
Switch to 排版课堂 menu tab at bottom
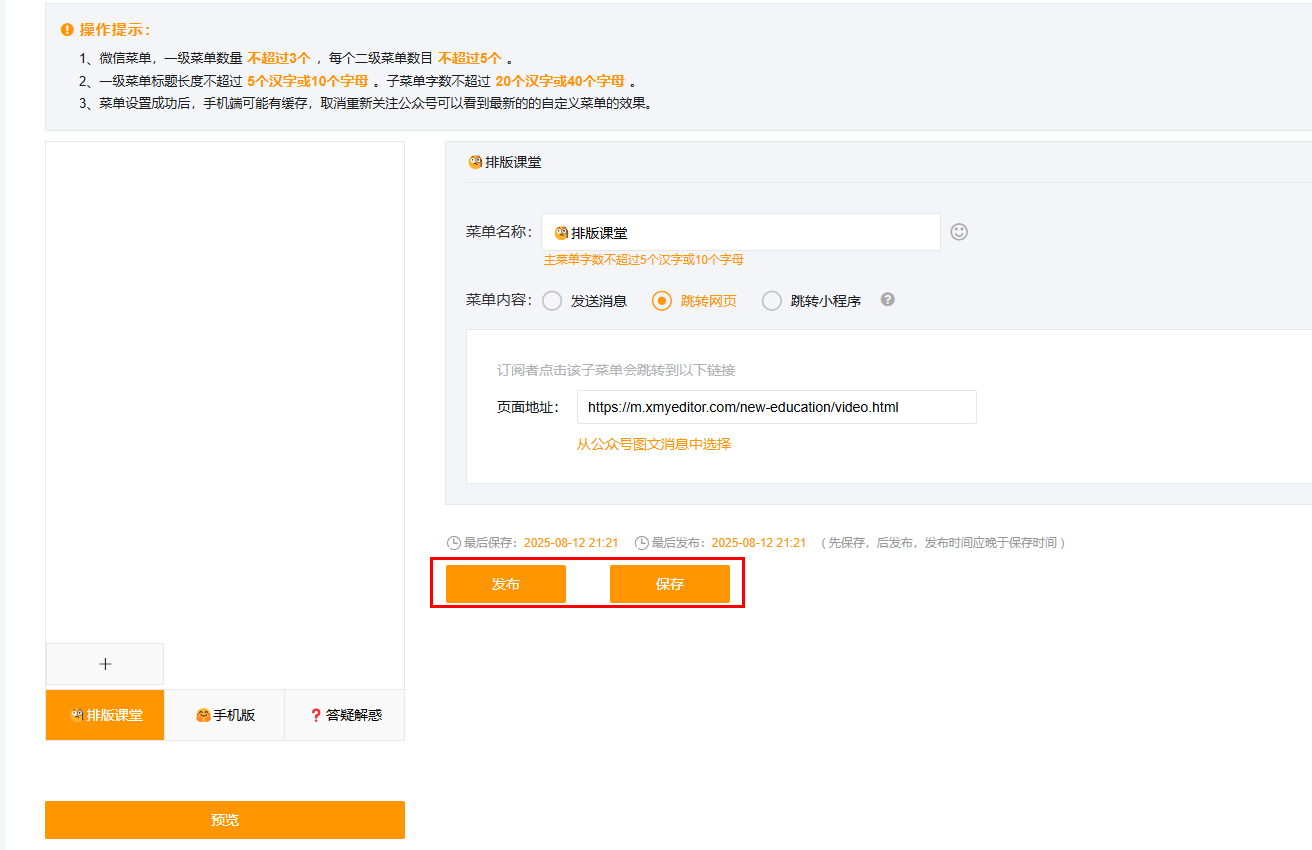[105, 715]
